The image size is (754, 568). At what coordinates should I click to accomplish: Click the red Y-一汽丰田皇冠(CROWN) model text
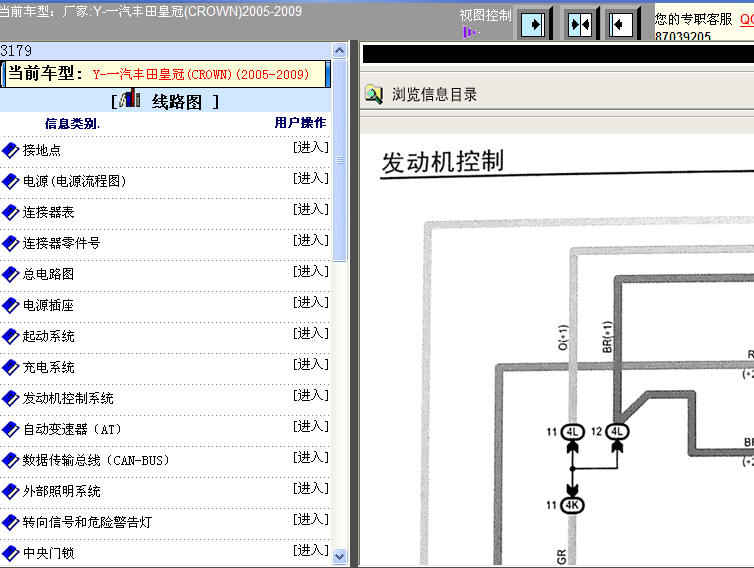[201, 75]
